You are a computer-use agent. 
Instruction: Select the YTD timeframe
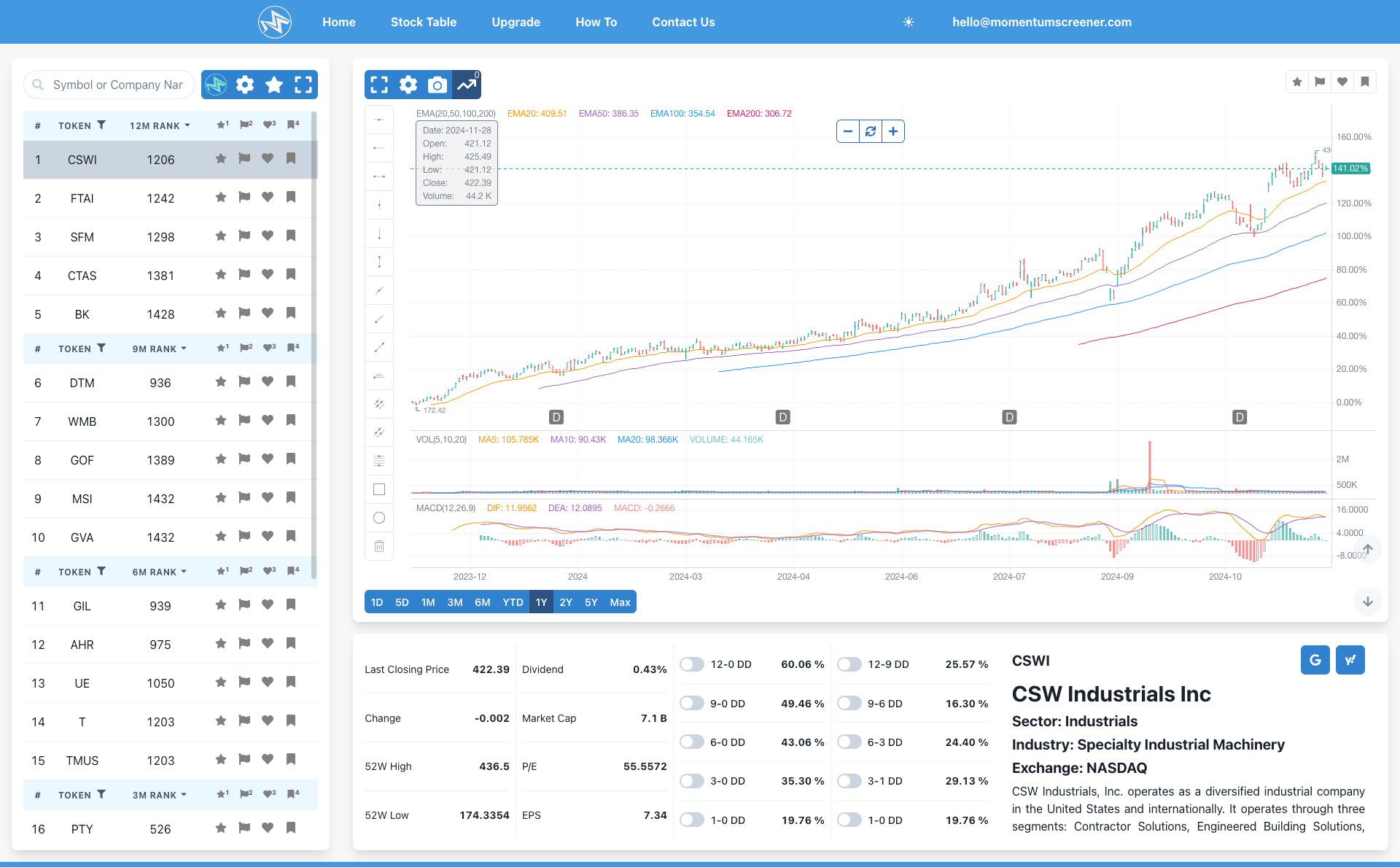(513, 602)
